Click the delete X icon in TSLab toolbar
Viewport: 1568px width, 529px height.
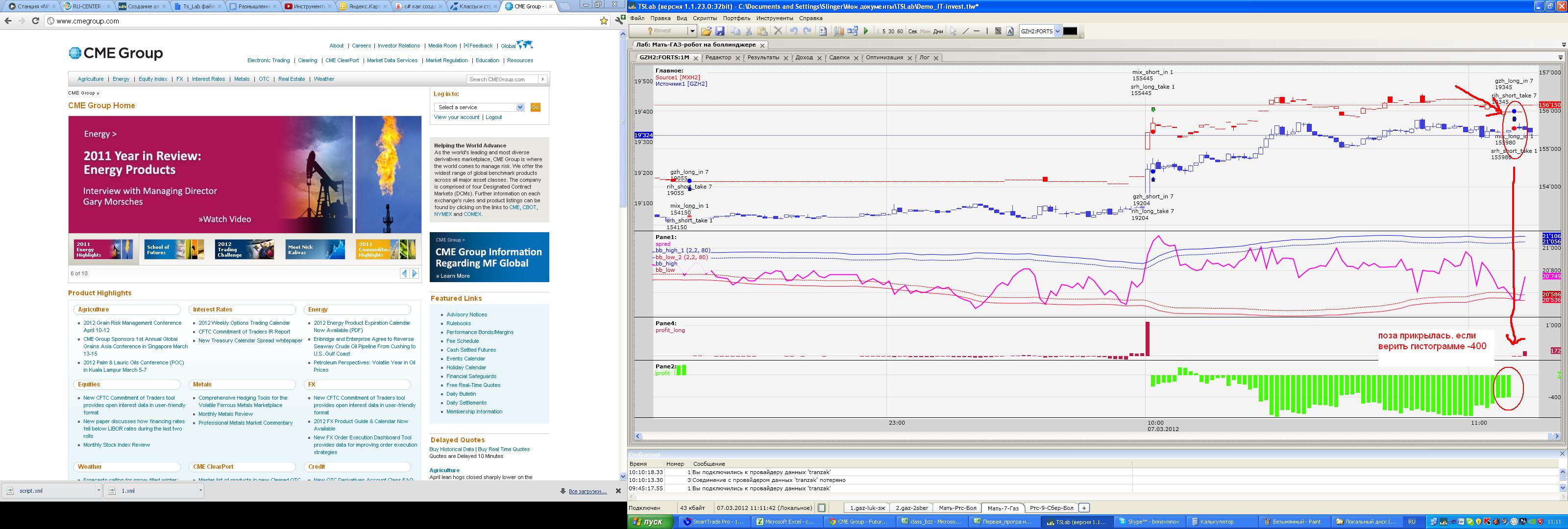coord(779,31)
